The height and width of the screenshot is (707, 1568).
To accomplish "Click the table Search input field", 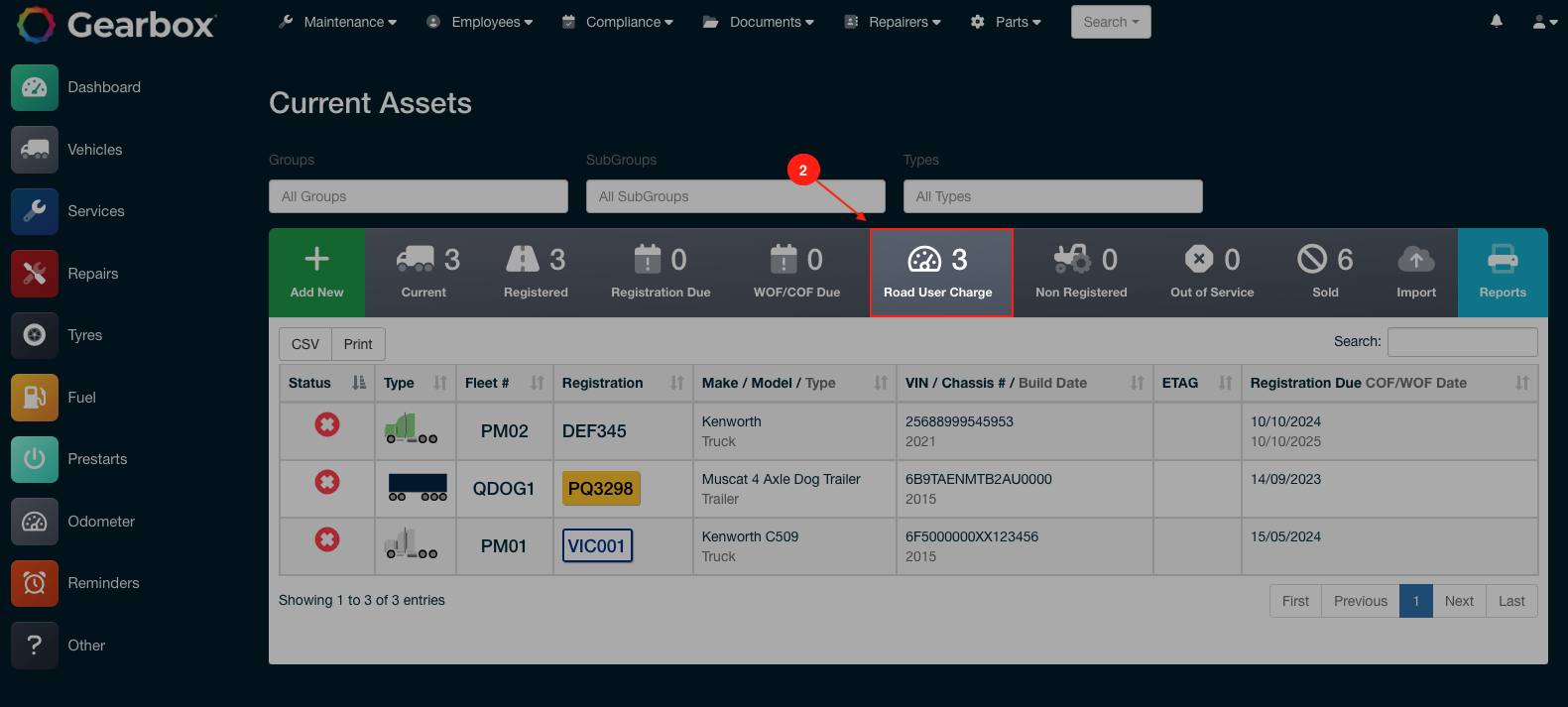I will tap(1461, 342).
